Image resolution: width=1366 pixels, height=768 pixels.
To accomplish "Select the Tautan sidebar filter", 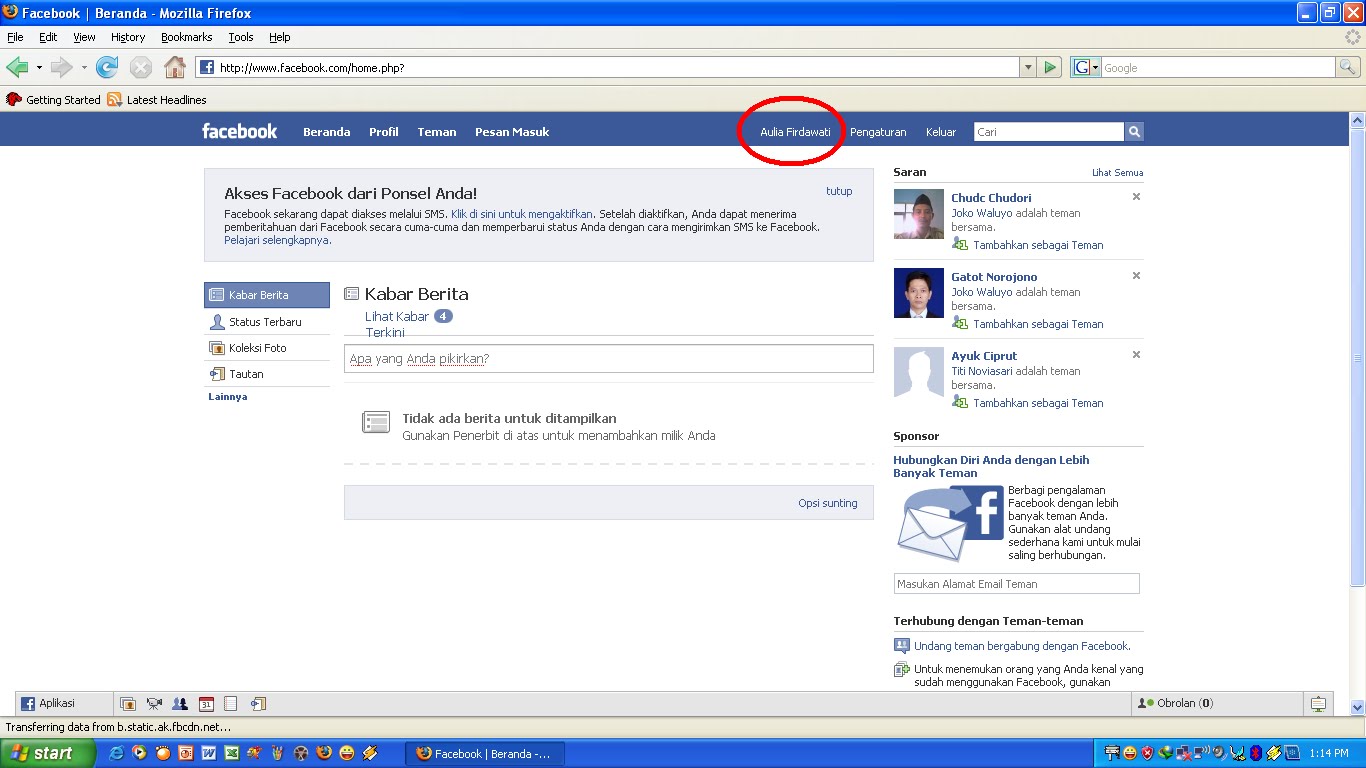I will click(x=267, y=374).
